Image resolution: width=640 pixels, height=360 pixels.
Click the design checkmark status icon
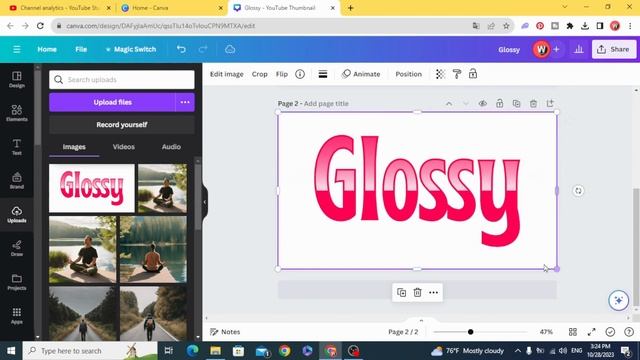click(610, 332)
